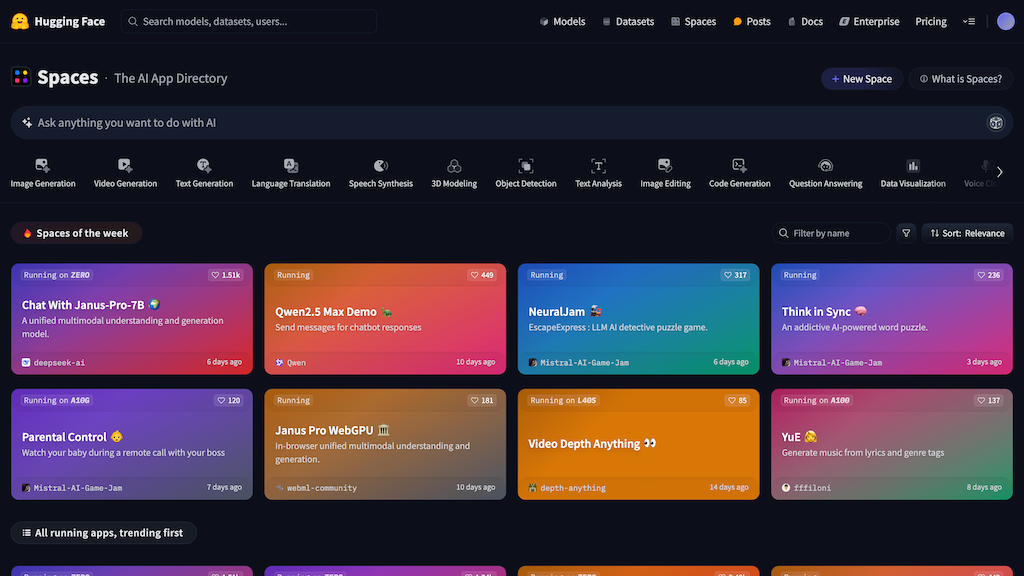Toggle like on Qwen2.5 Max Demo
This screenshot has height=576, width=1024.
click(481, 275)
